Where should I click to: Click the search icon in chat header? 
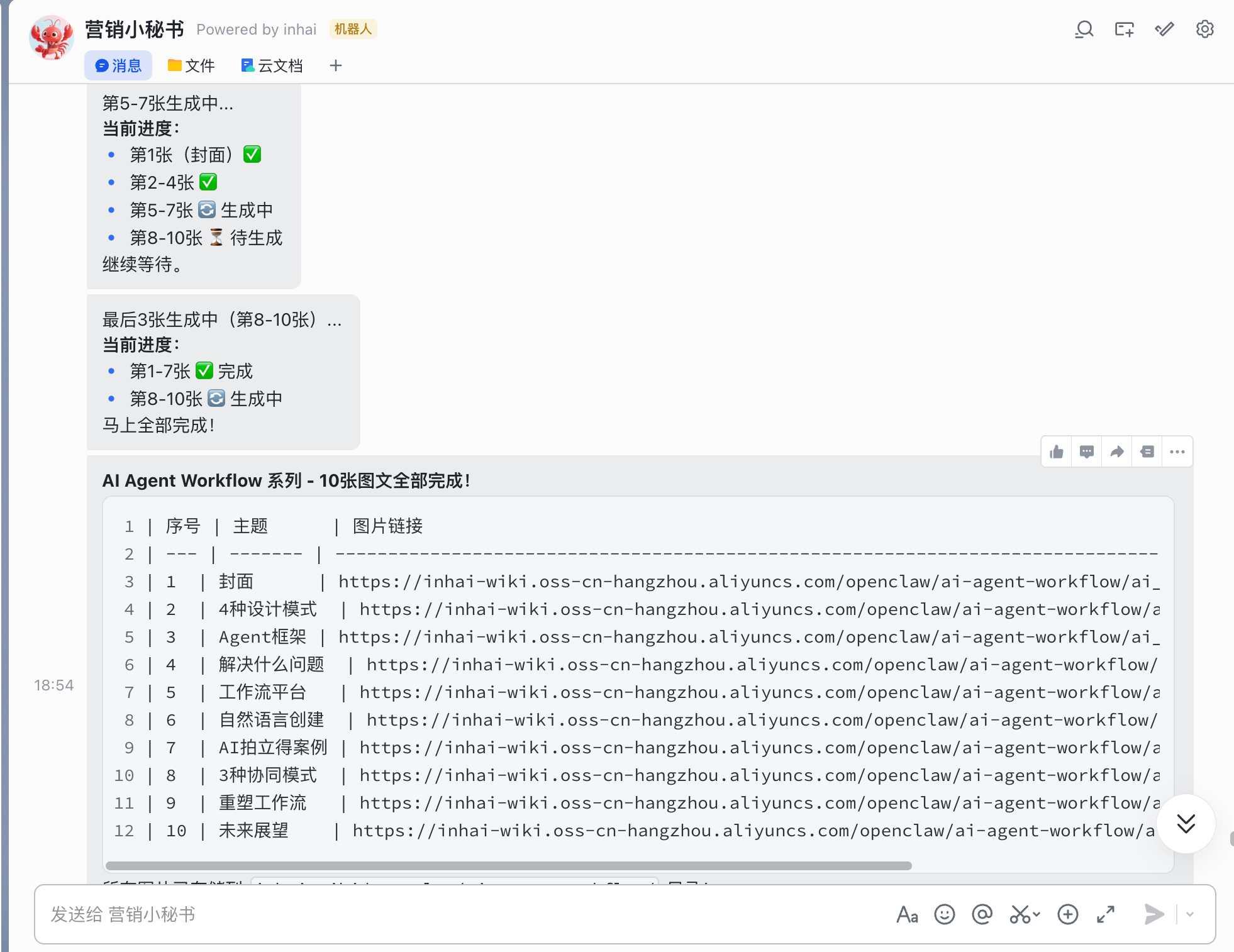(x=1084, y=30)
